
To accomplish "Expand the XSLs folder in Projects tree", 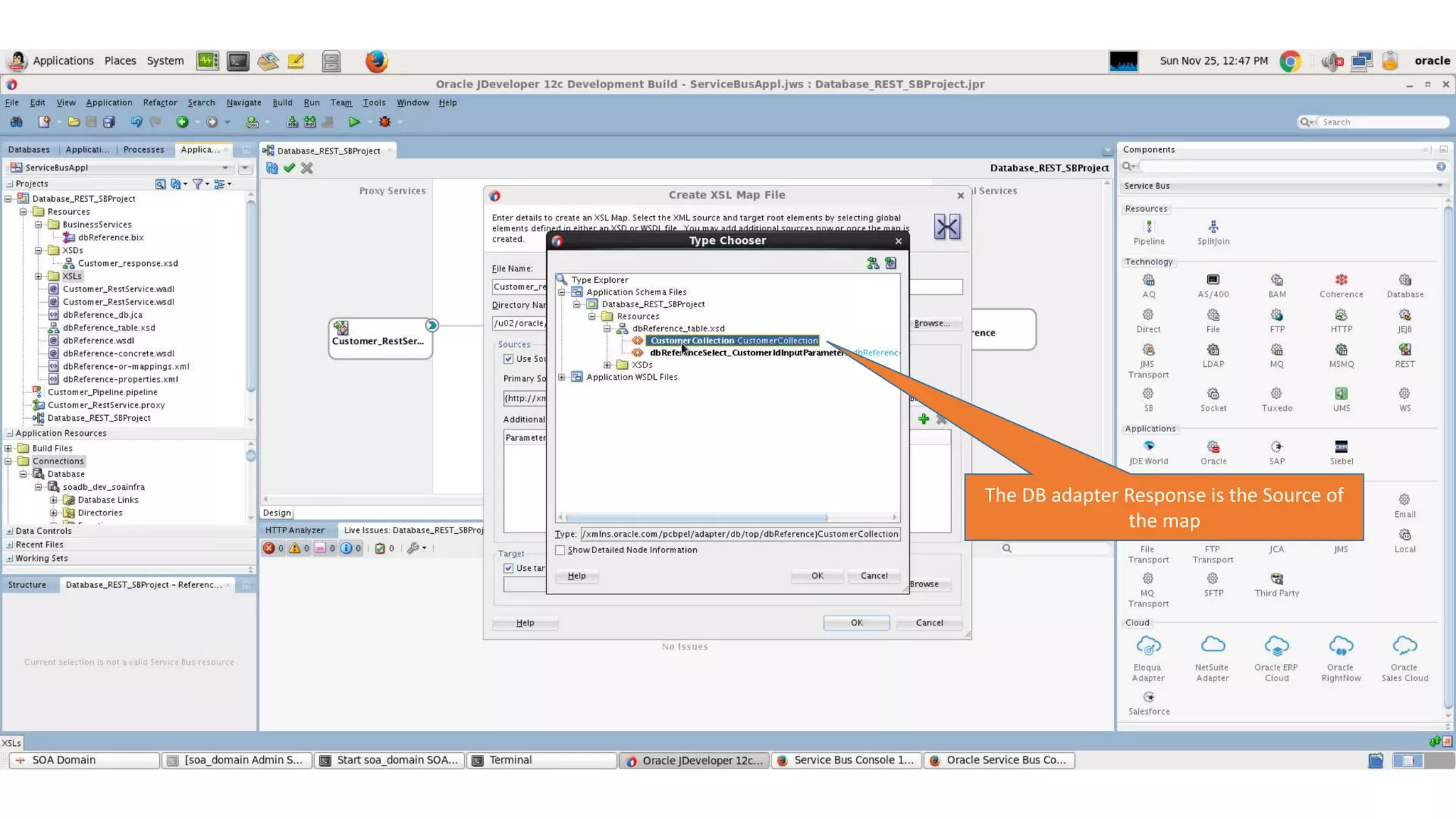I will point(38,277).
